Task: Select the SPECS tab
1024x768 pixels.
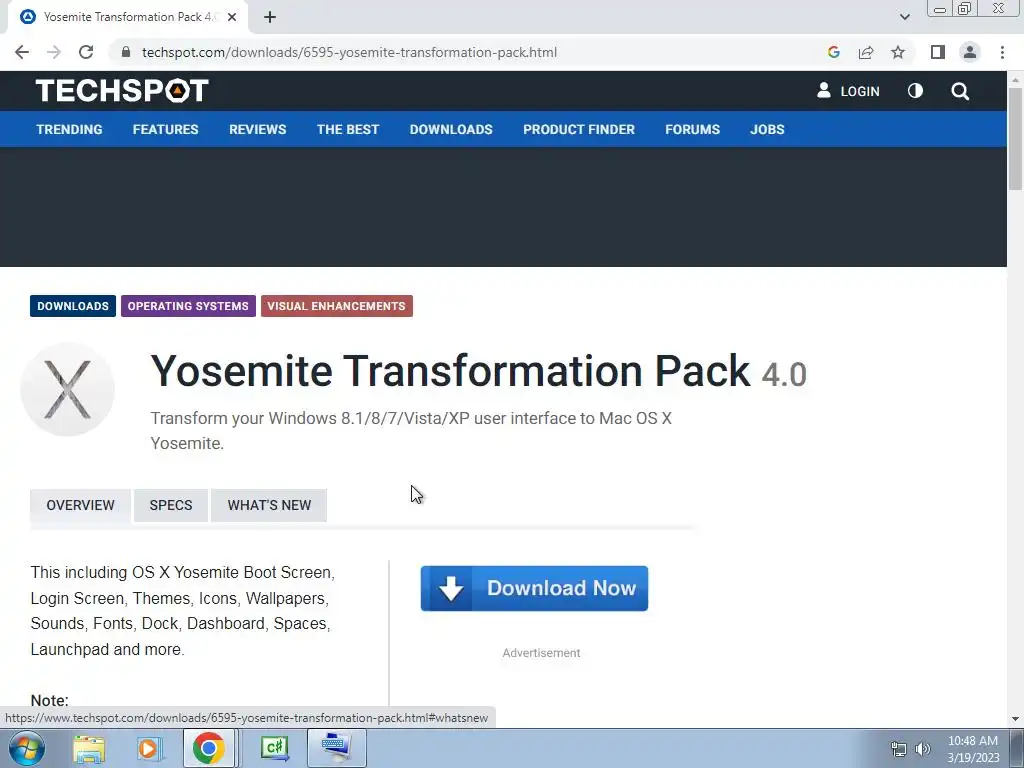Action: click(x=171, y=505)
